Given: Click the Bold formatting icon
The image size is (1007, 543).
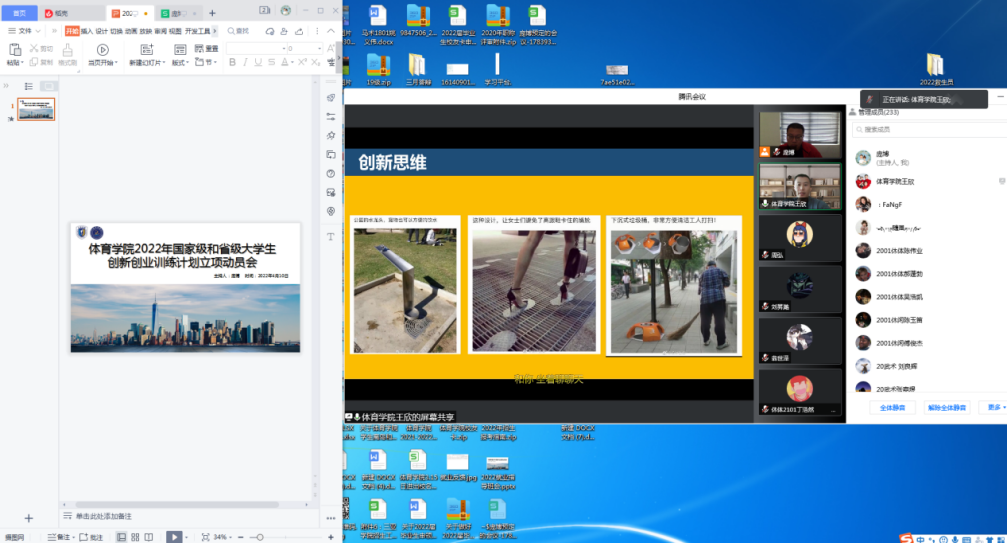Looking at the screenshot, I should click(x=232, y=62).
